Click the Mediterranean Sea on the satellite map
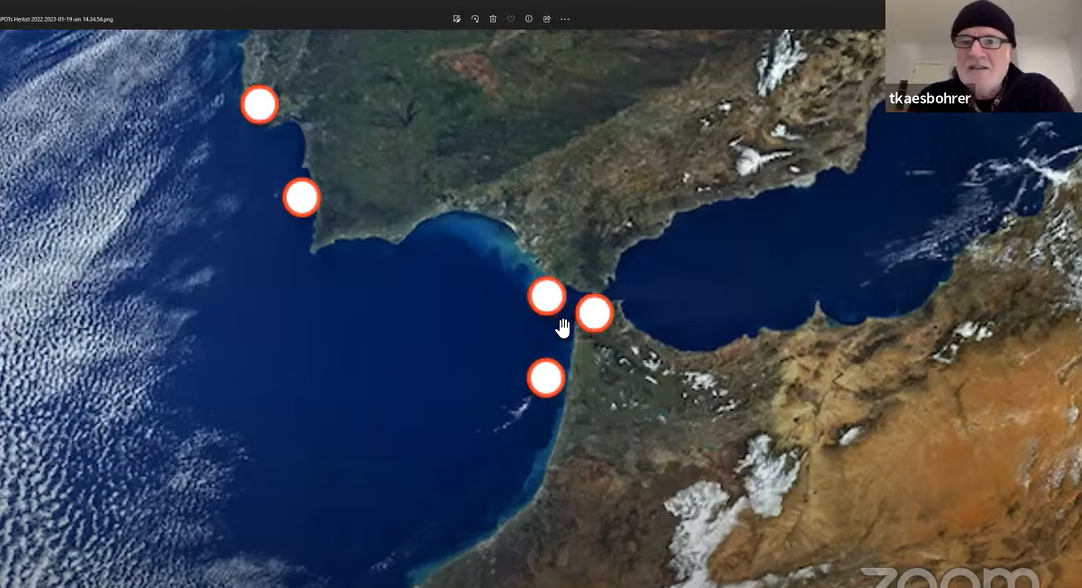The height and width of the screenshot is (588, 1082). coord(780,260)
